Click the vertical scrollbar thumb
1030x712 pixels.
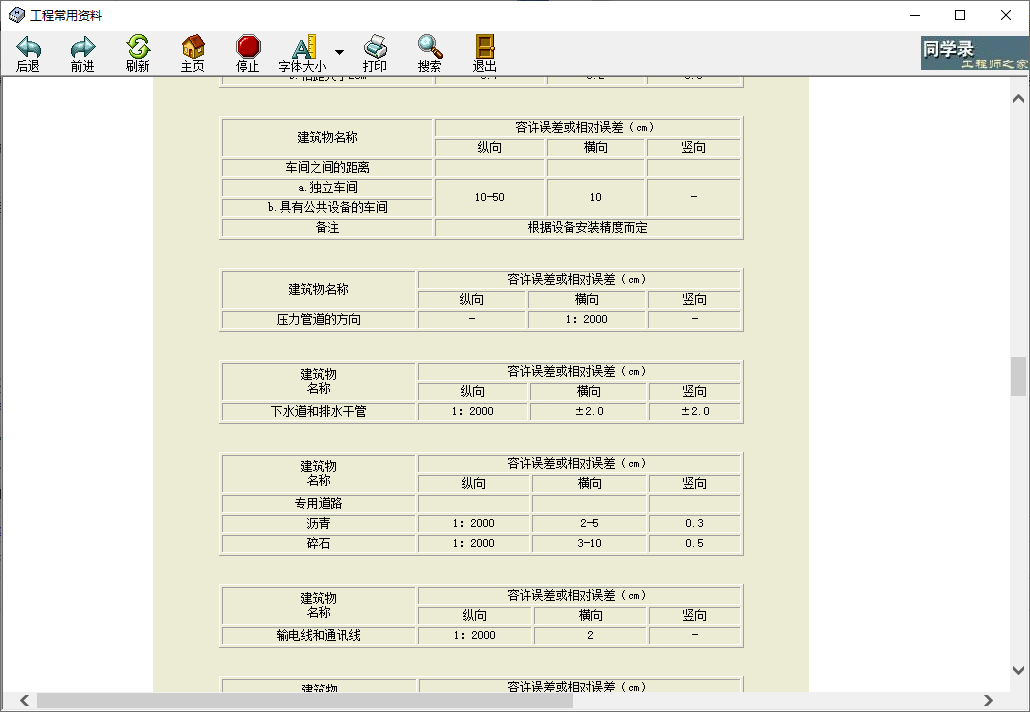pos(1018,377)
